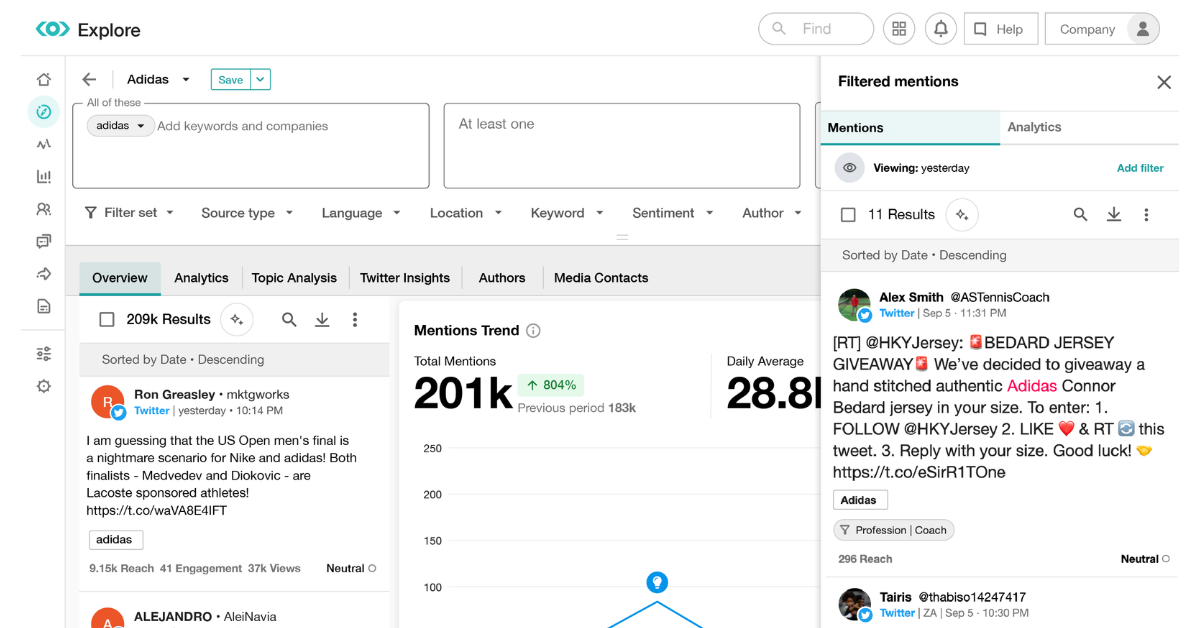
Task: Open the Save button dropdown arrow
Action: pyautogui.click(x=260, y=80)
